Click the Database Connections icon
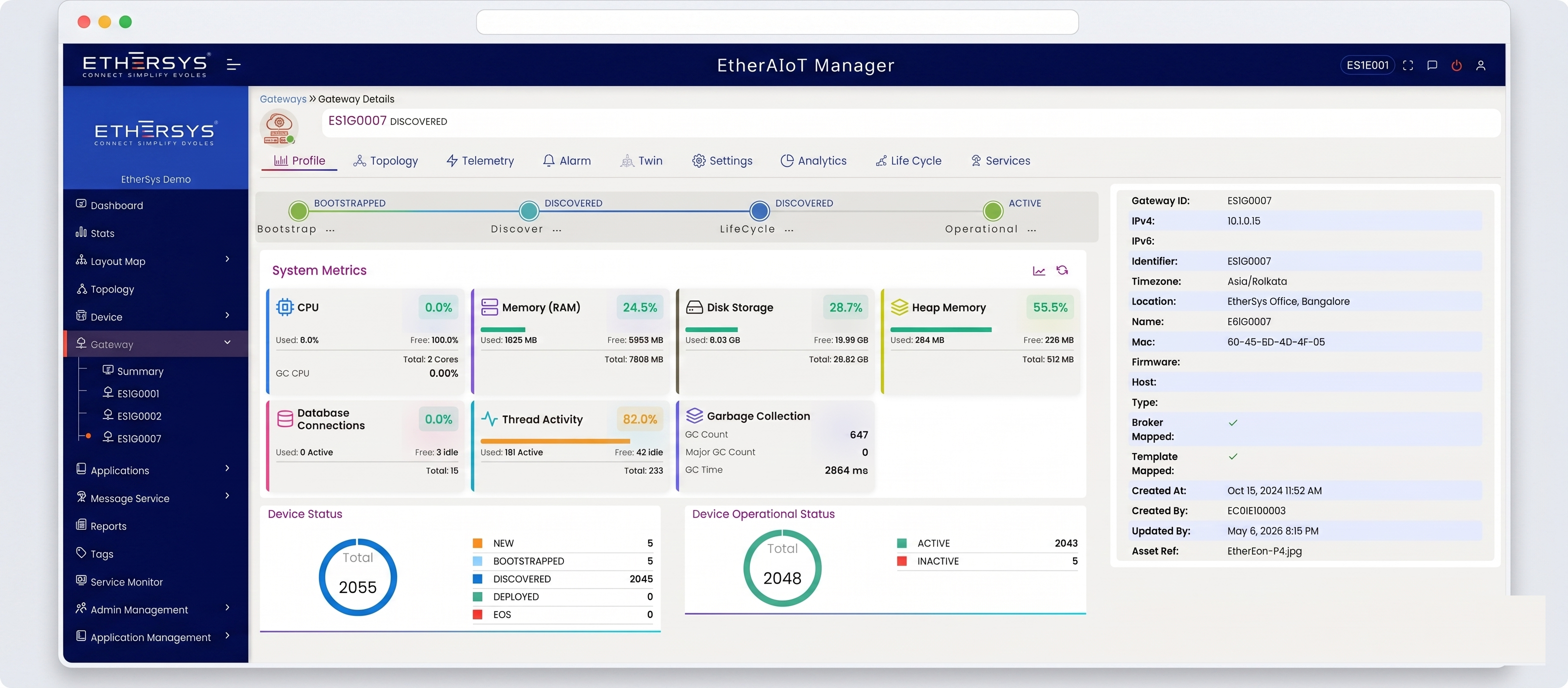Image resolution: width=1568 pixels, height=688 pixels. click(285, 419)
